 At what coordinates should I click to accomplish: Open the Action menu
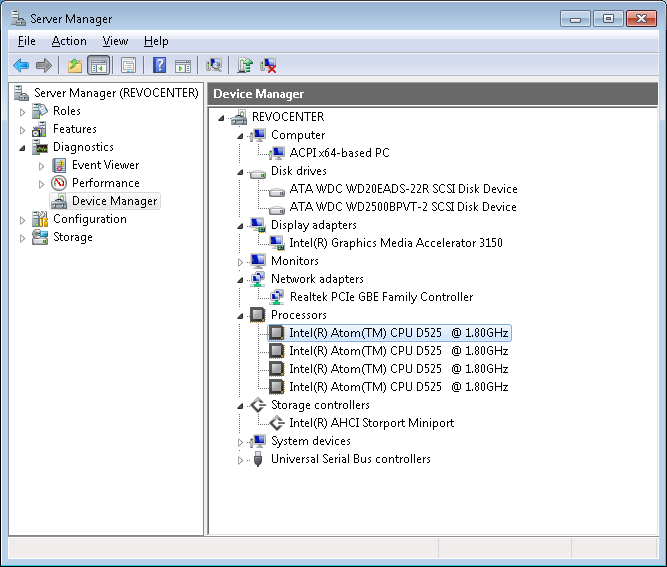69,41
